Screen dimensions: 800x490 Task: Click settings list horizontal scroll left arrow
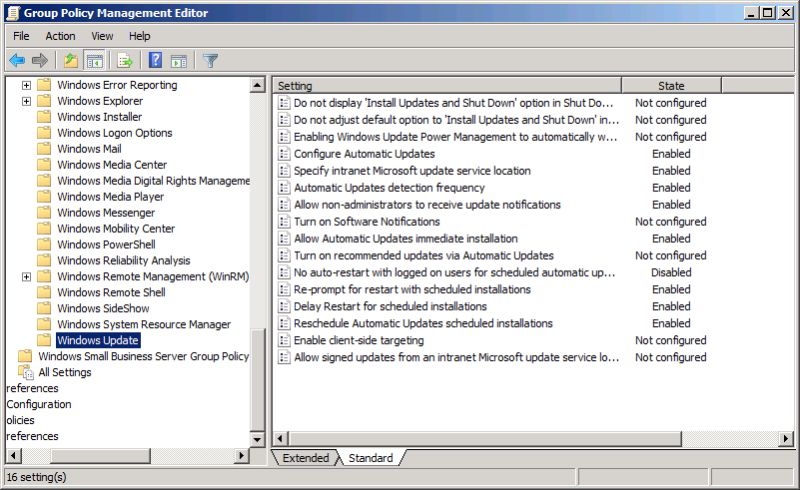[x=280, y=438]
